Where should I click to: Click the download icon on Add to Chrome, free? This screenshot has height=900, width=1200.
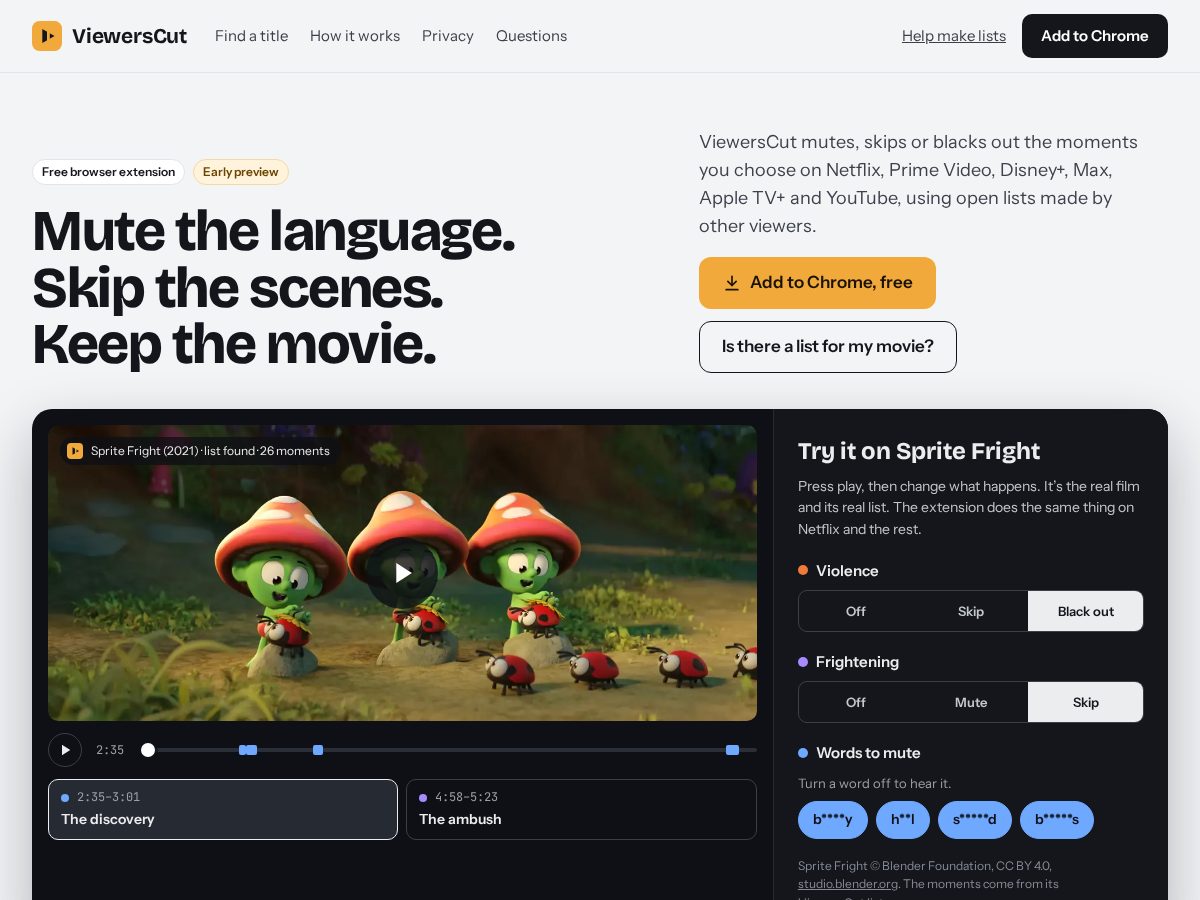point(732,283)
